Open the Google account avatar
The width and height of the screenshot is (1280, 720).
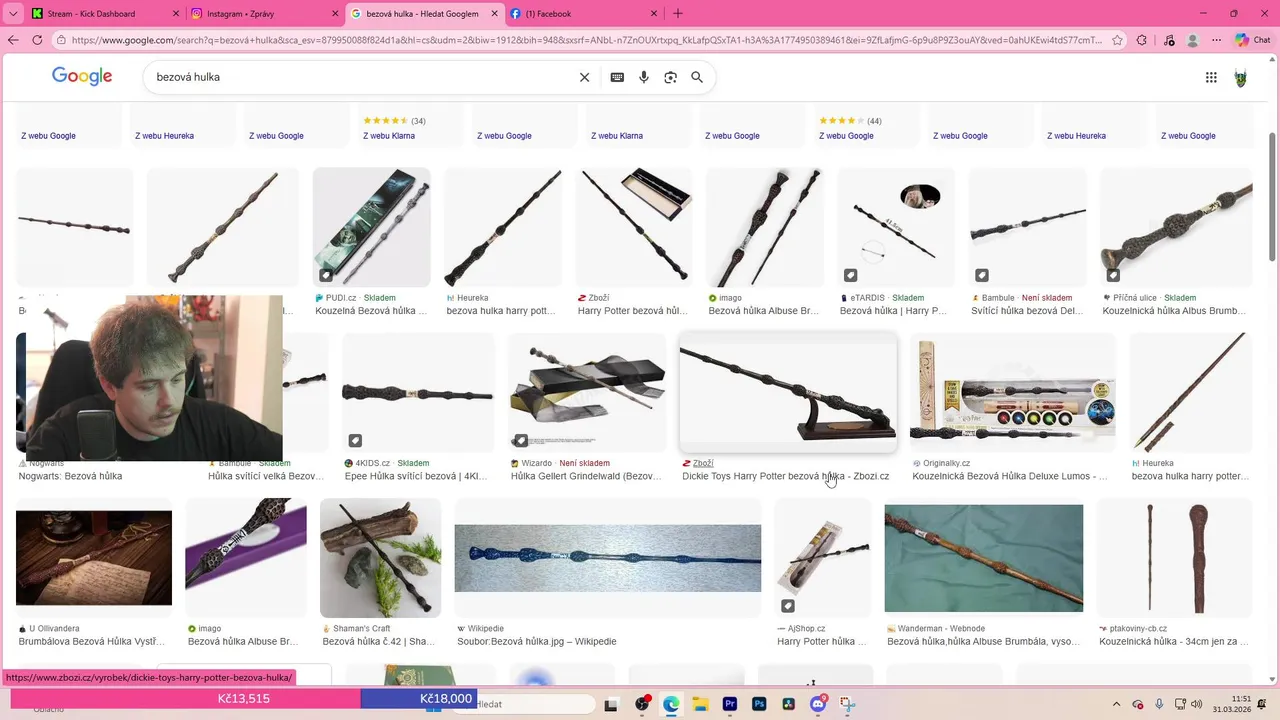point(1241,77)
